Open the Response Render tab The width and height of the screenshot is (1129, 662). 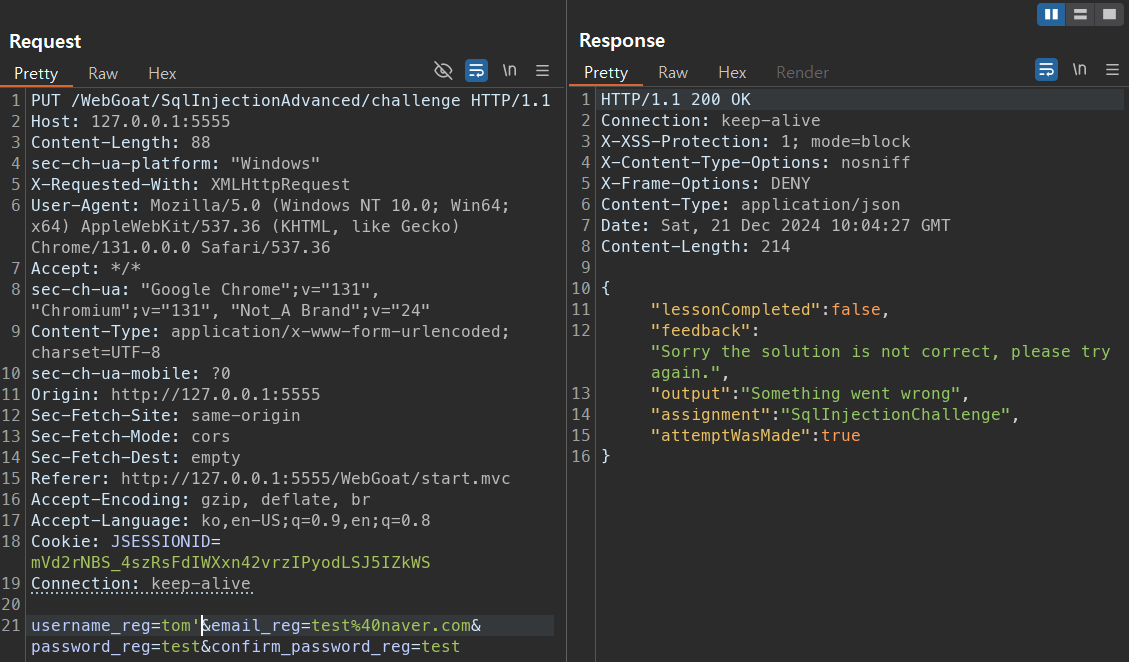(802, 73)
